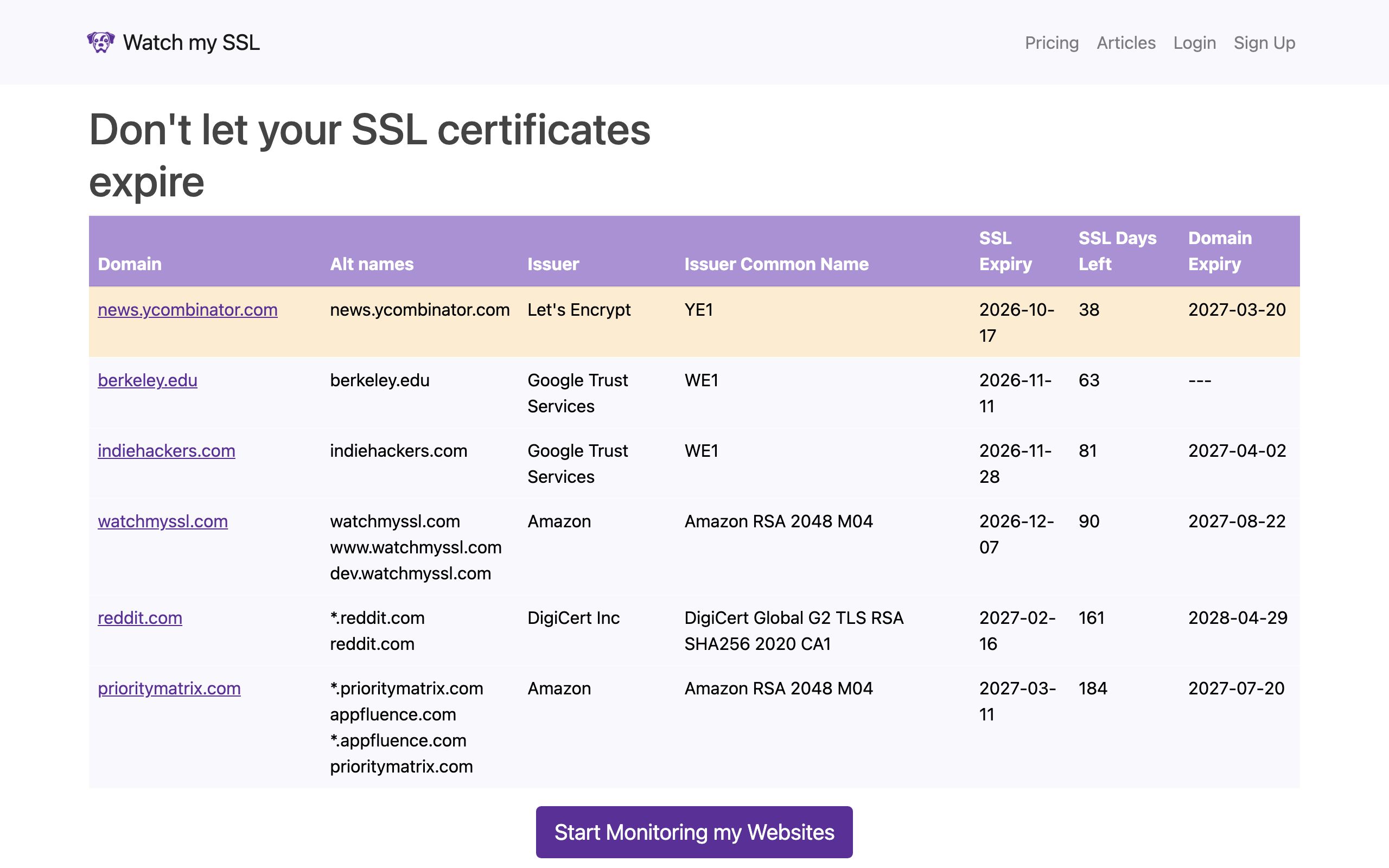This screenshot has width=1389, height=868.
Task: Click the SSL Days Left column header
Action: click(x=1117, y=251)
